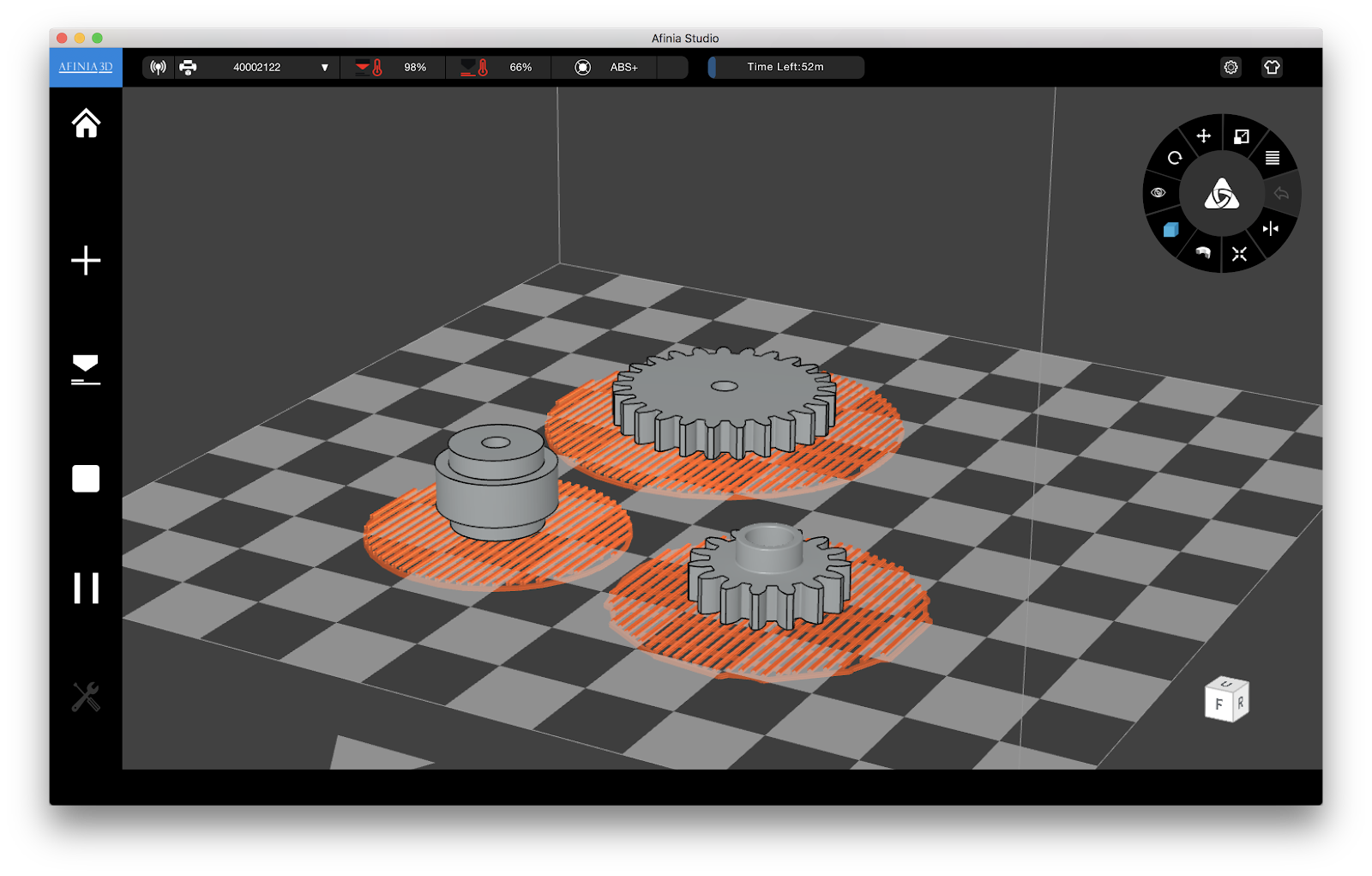Stop the current print job
1372x876 pixels.
[86, 479]
